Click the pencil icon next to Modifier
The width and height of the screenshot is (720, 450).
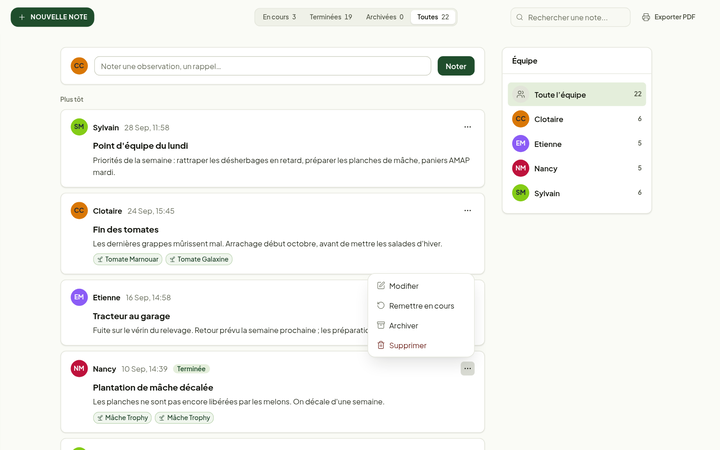pyautogui.click(x=381, y=286)
